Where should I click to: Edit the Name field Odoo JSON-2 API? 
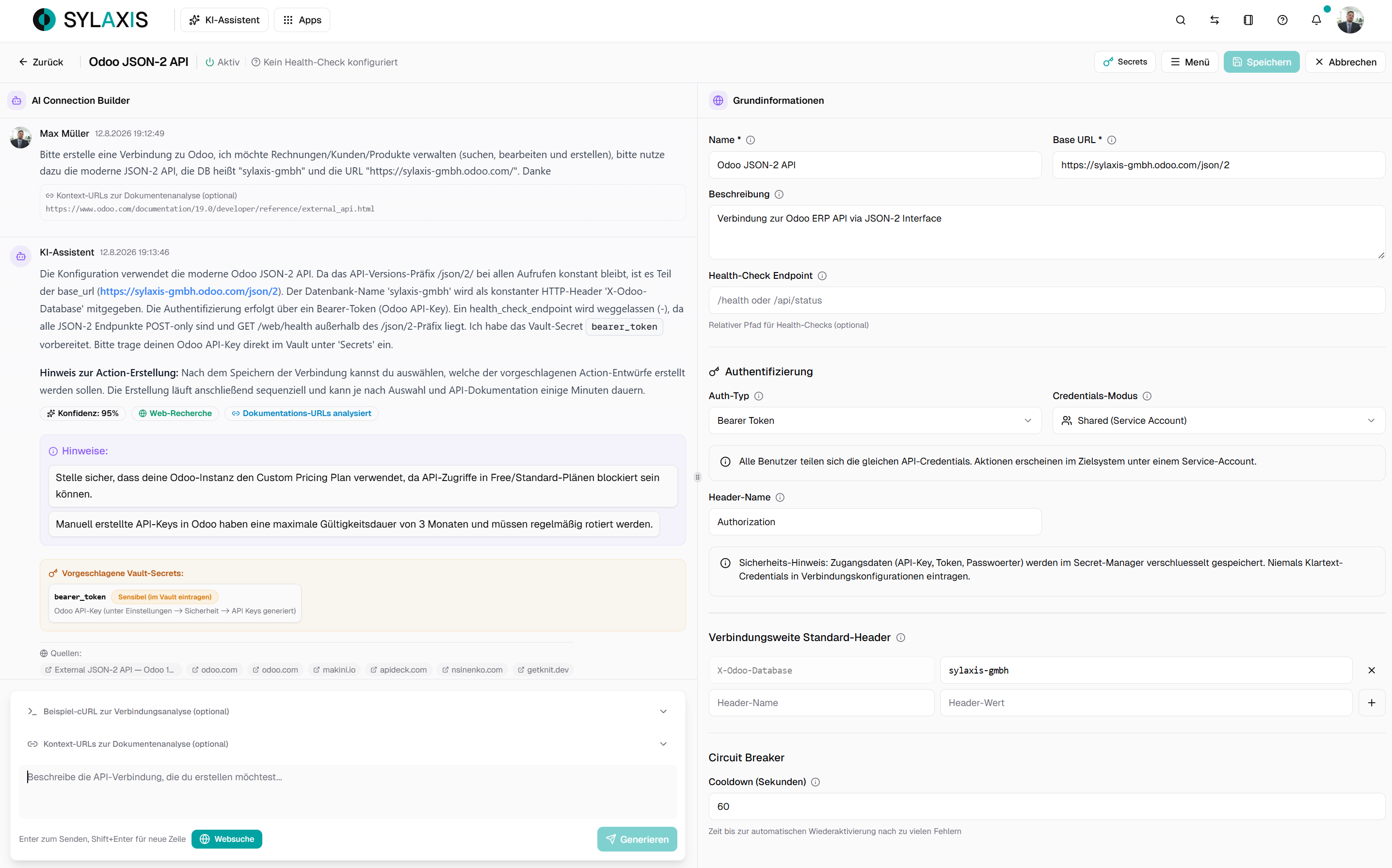pyautogui.click(x=875, y=165)
